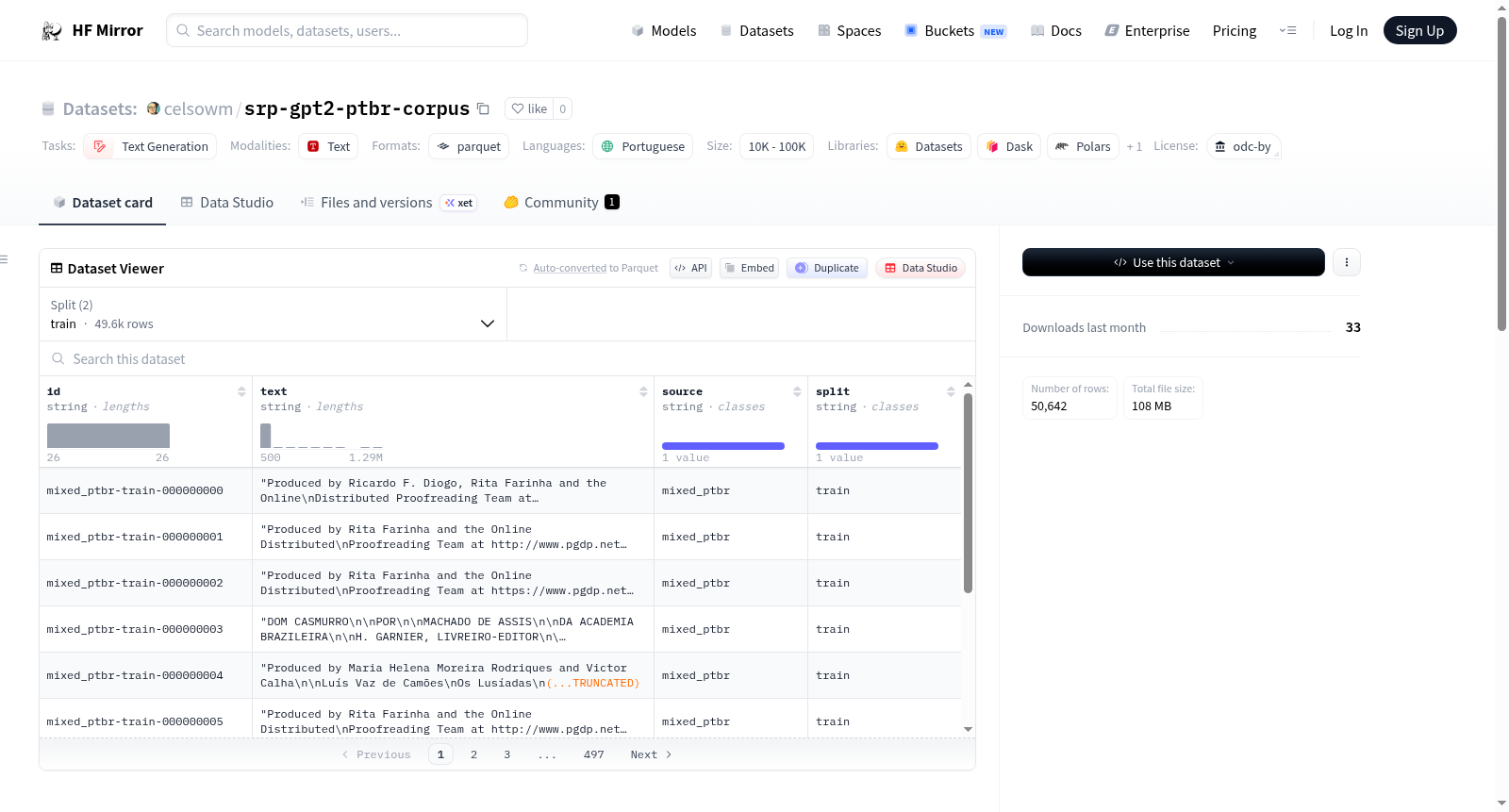Click the like count 0

pyautogui.click(x=563, y=108)
